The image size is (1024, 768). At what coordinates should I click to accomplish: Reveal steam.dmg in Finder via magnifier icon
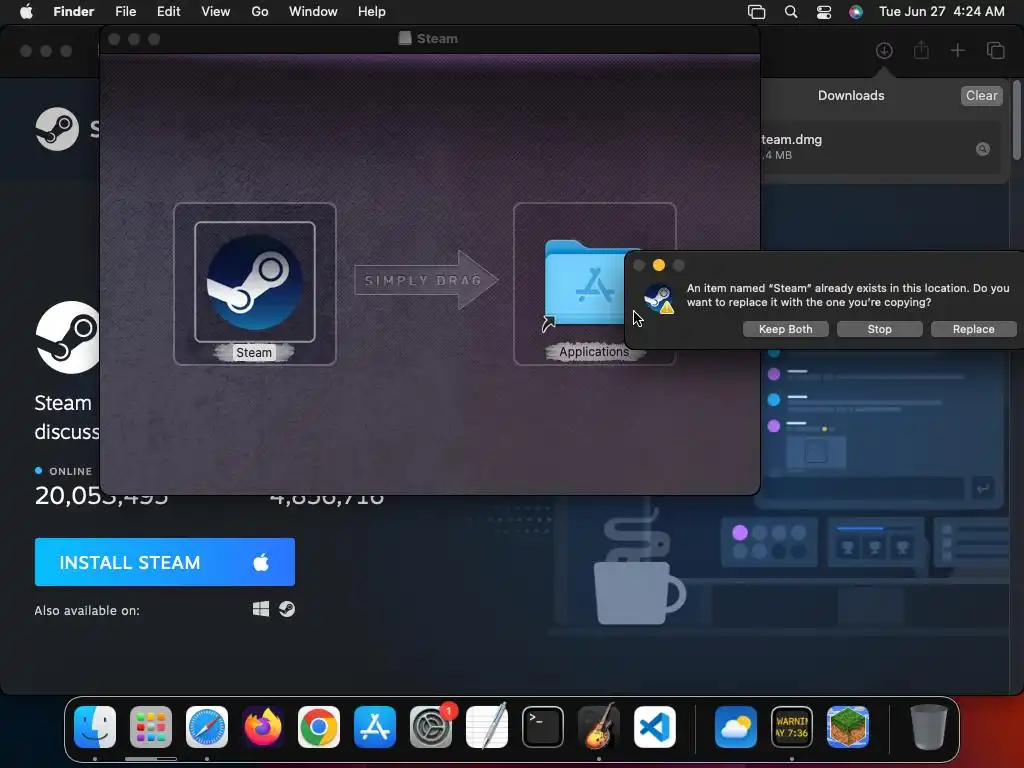(x=983, y=149)
